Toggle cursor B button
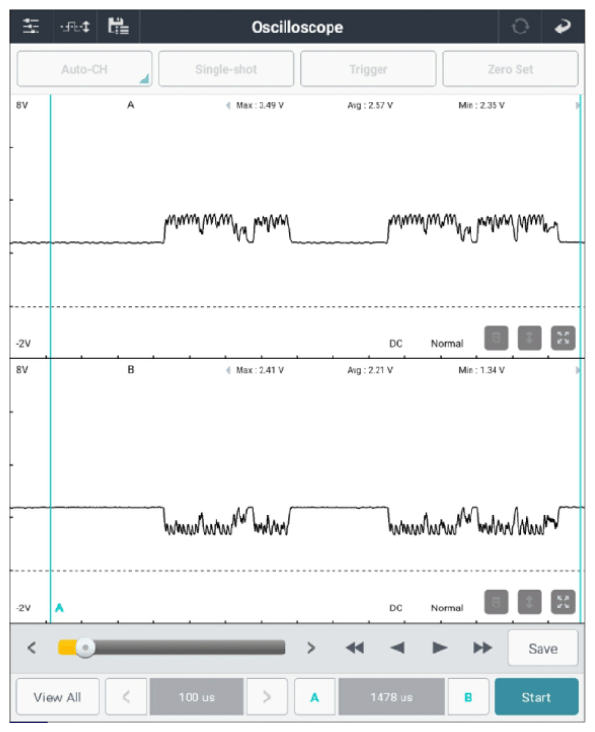The image size is (595, 732). pyautogui.click(x=468, y=697)
